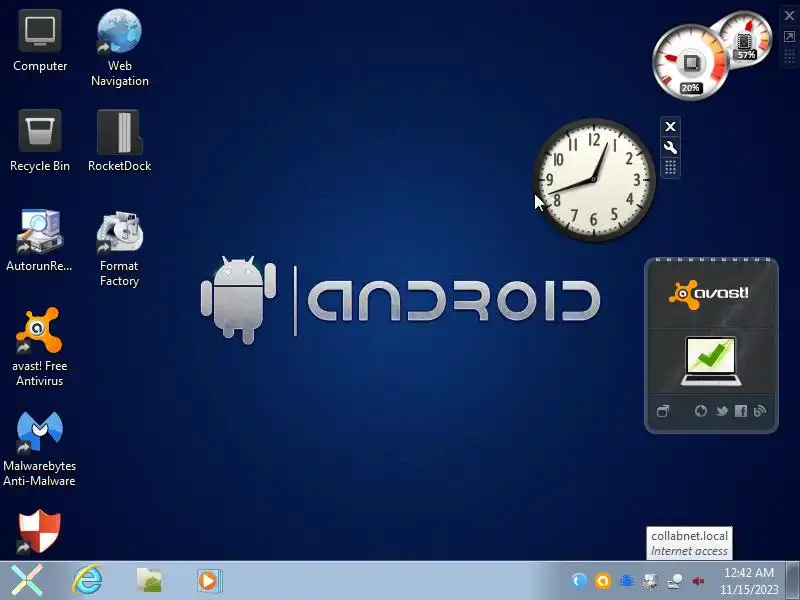Open avast Twitter icon in gadget
This screenshot has width=800, height=600.
(721, 411)
